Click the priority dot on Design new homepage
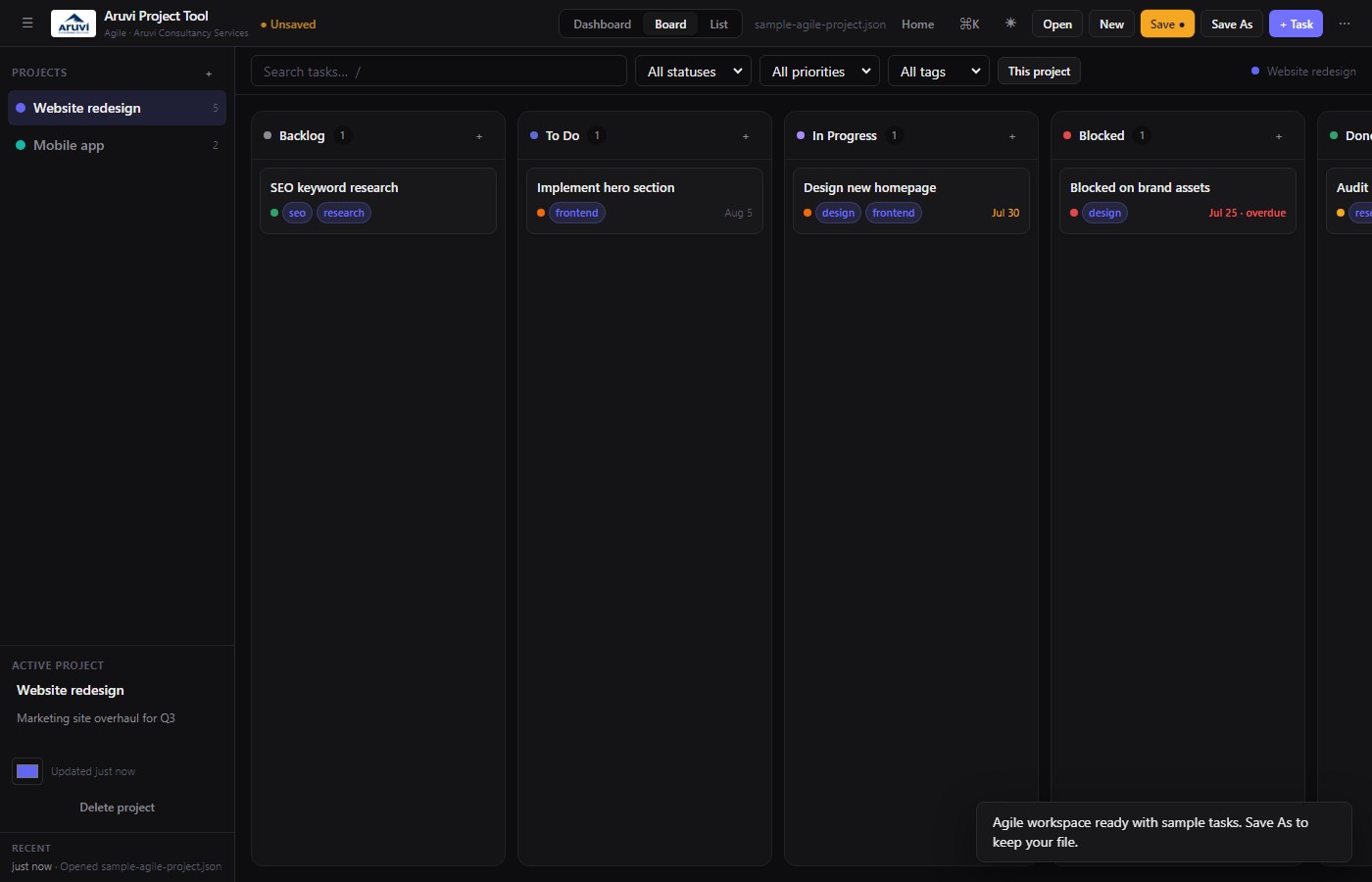The width and height of the screenshot is (1372, 882). [x=808, y=213]
